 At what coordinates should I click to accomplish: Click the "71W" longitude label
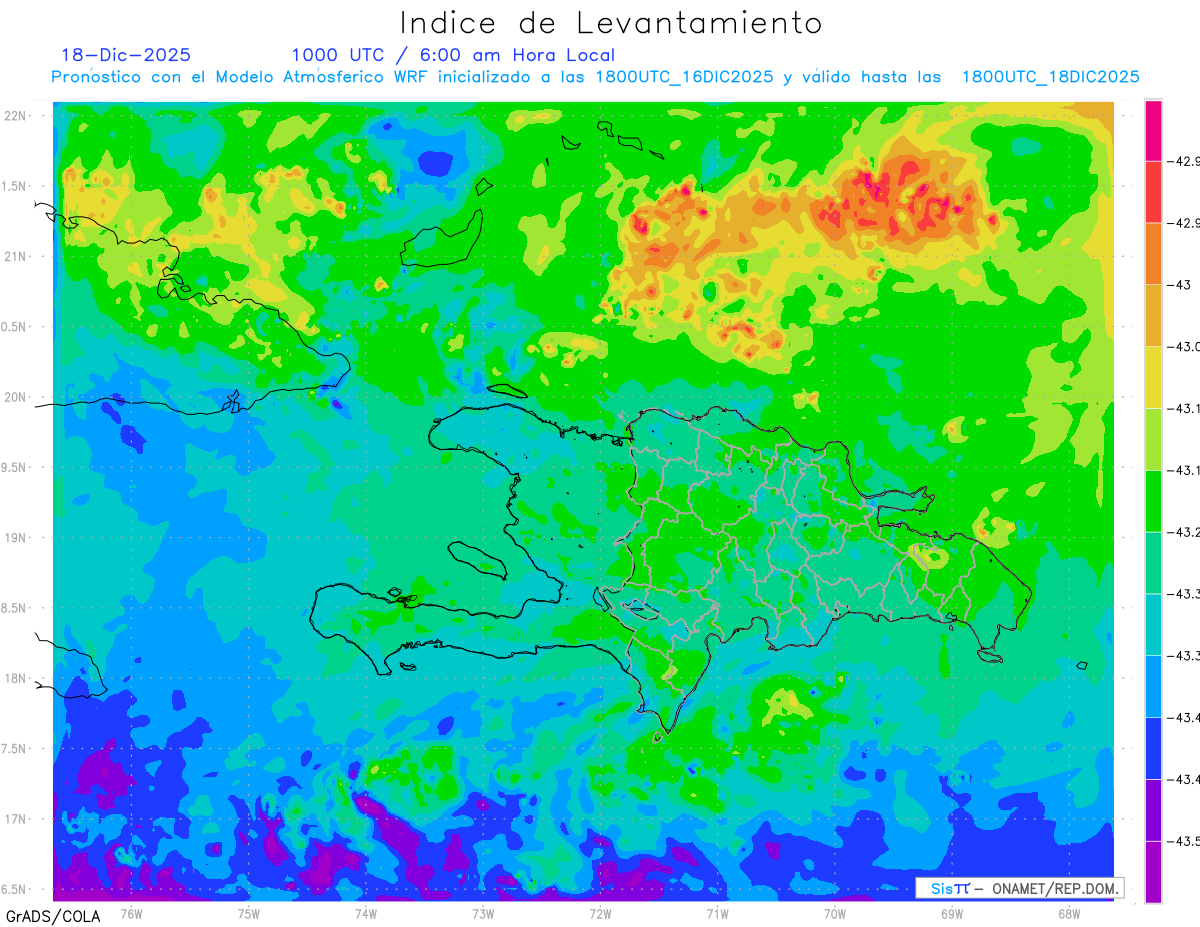coord(717,914)
